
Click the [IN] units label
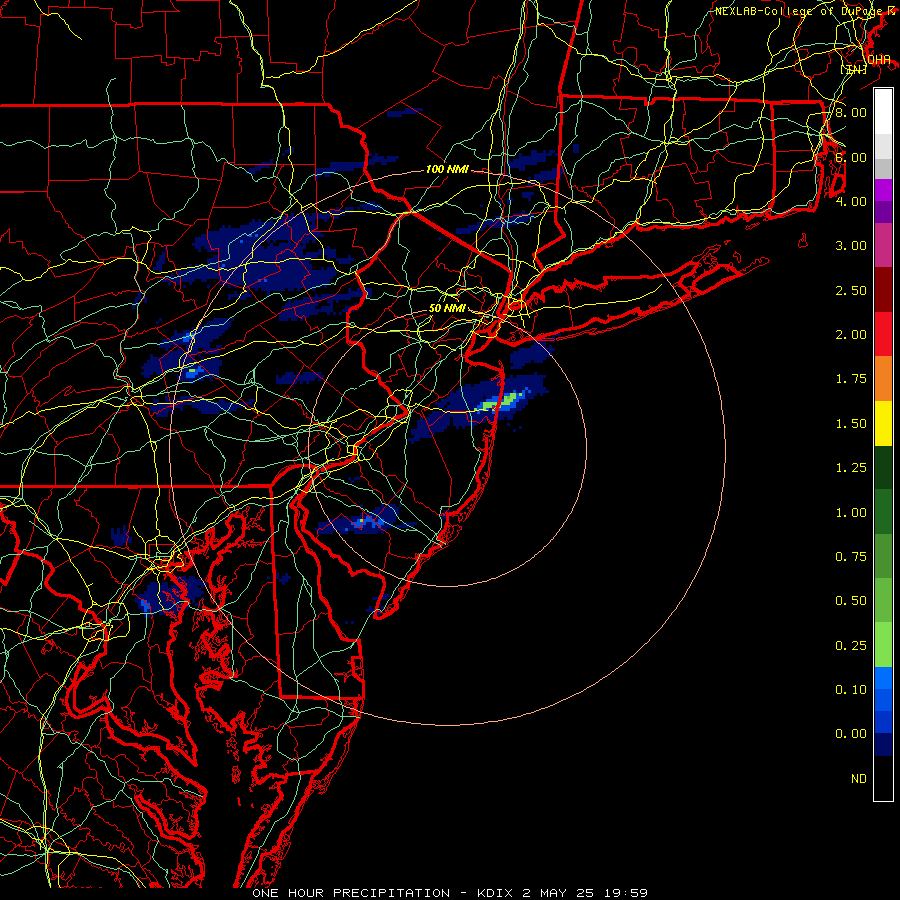pyautogui.click(x=854, y=69)
